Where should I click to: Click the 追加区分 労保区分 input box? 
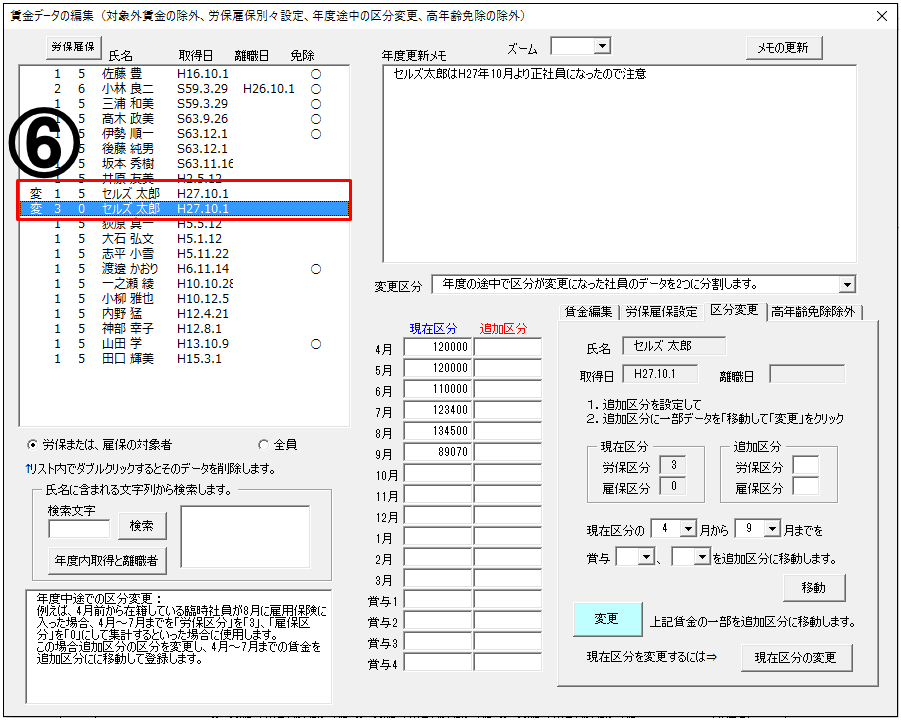805,465
